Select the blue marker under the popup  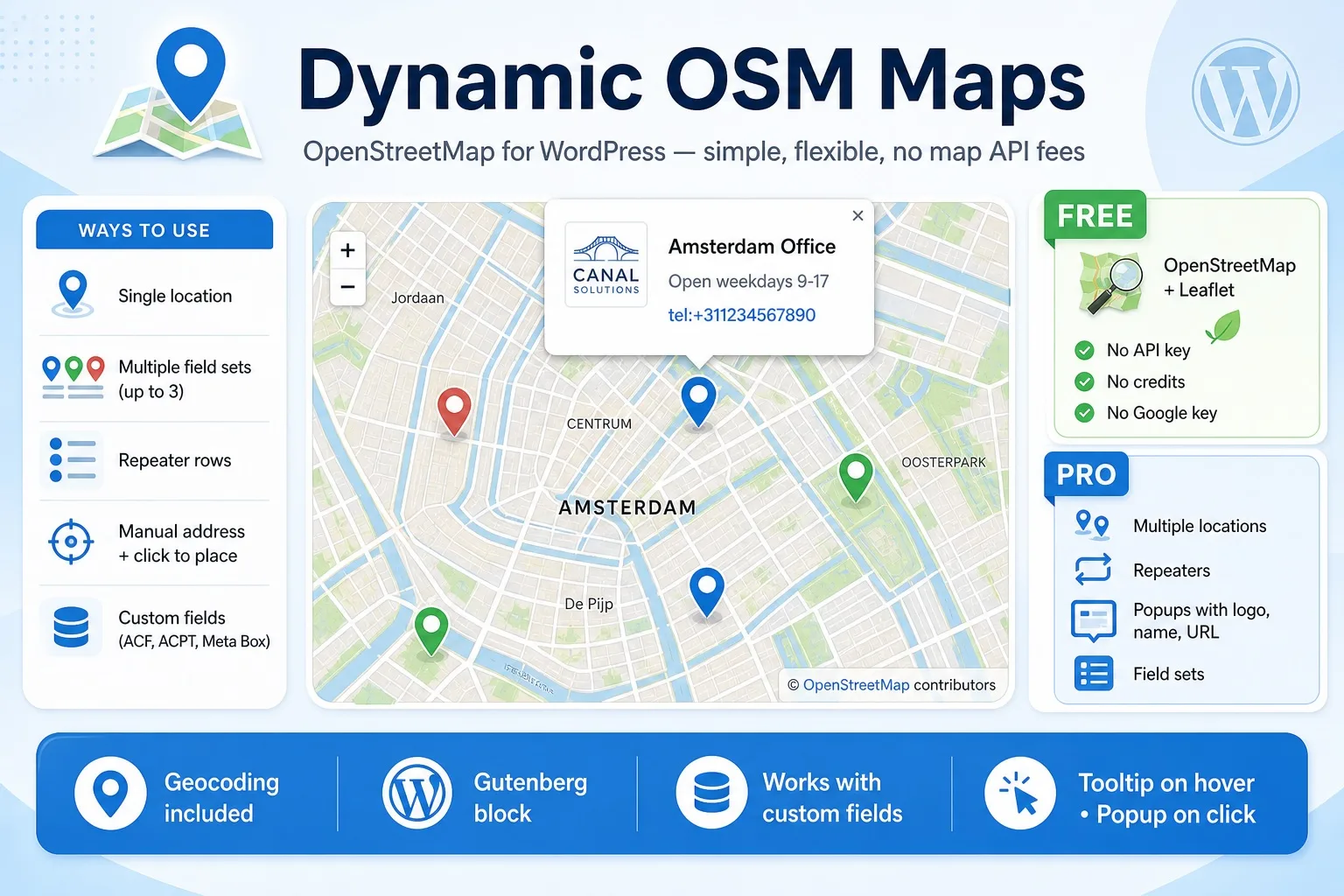[x=698, y=402]
